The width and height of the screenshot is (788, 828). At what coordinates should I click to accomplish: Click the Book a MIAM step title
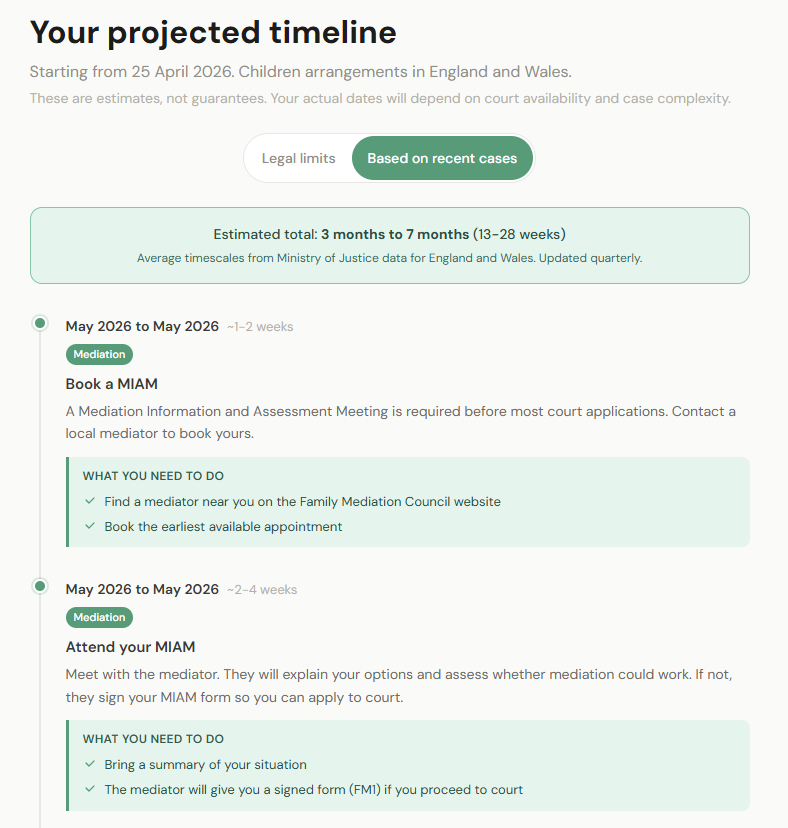click(112, 384)
